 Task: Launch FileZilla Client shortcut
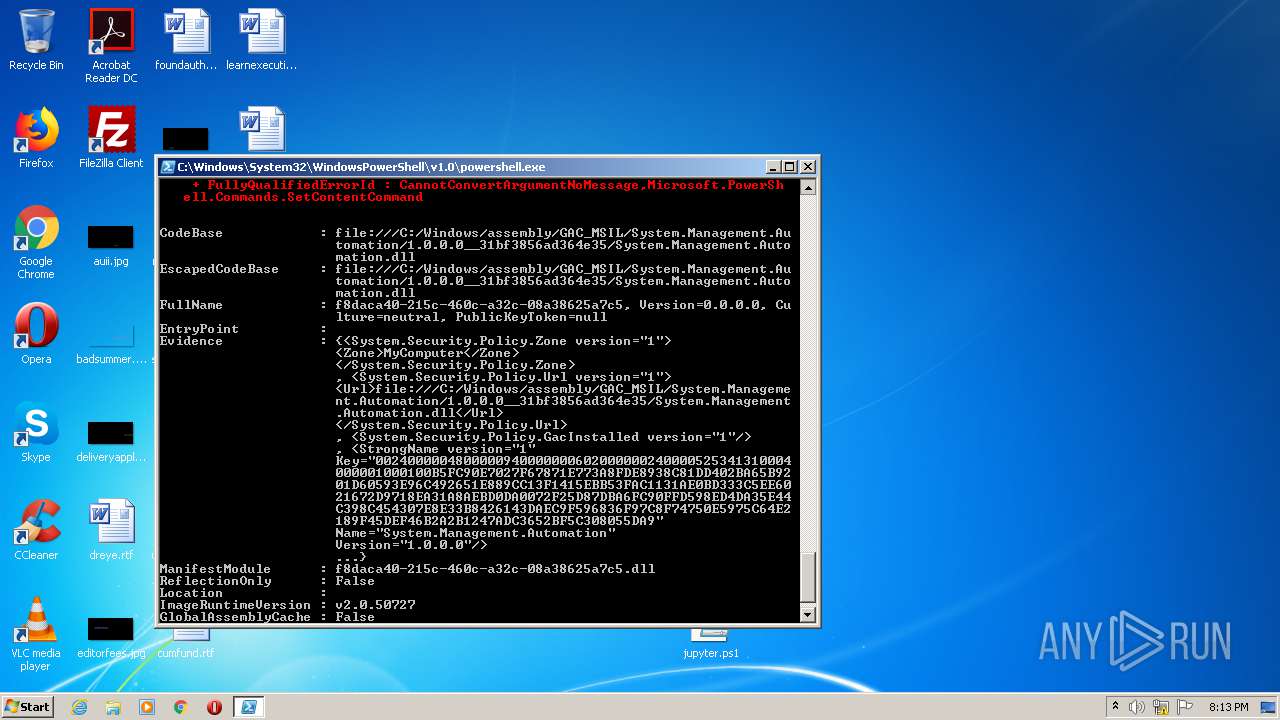tap(111, 138)
